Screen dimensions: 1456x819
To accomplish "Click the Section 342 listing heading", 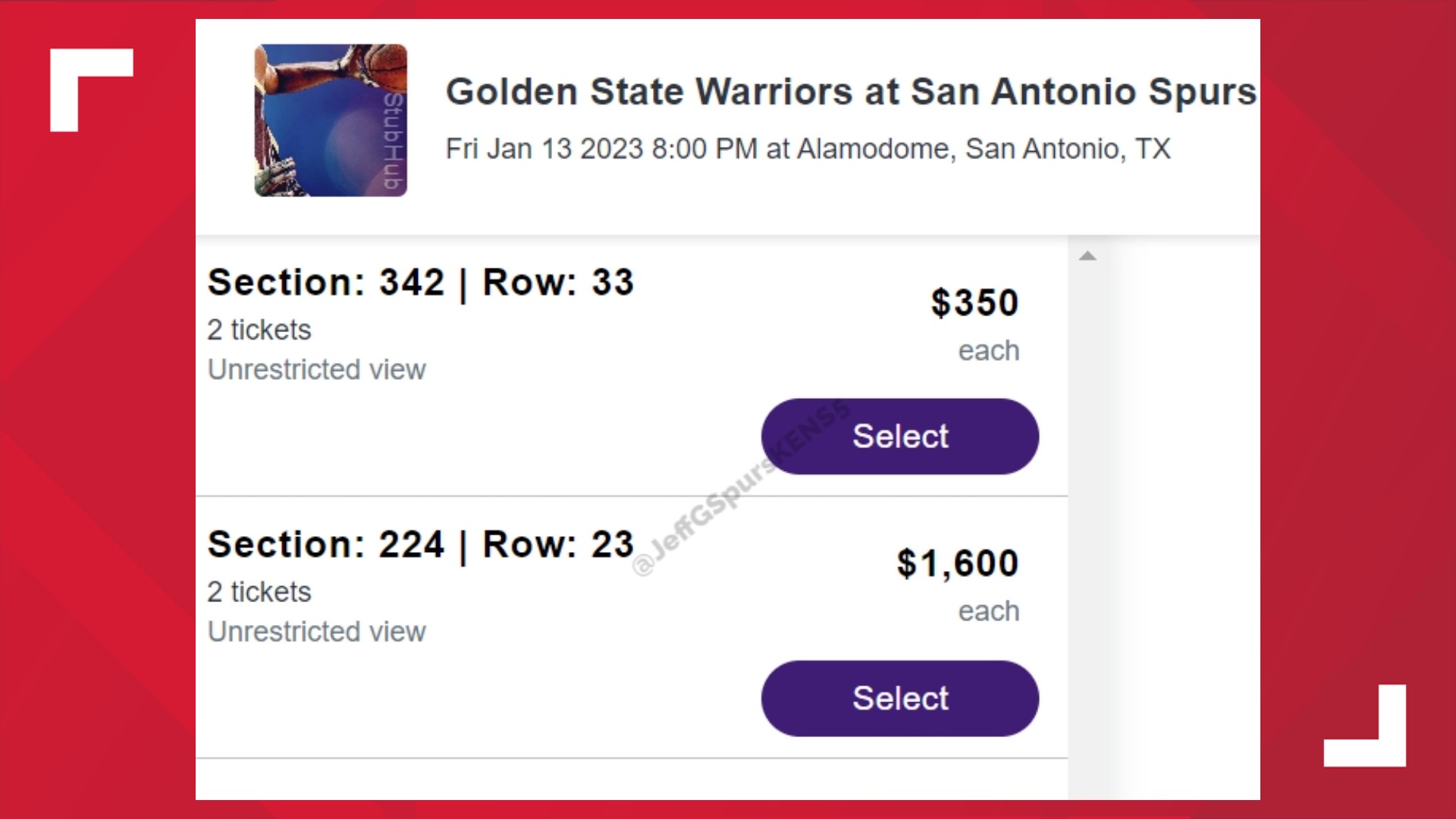I will [421, 281].
